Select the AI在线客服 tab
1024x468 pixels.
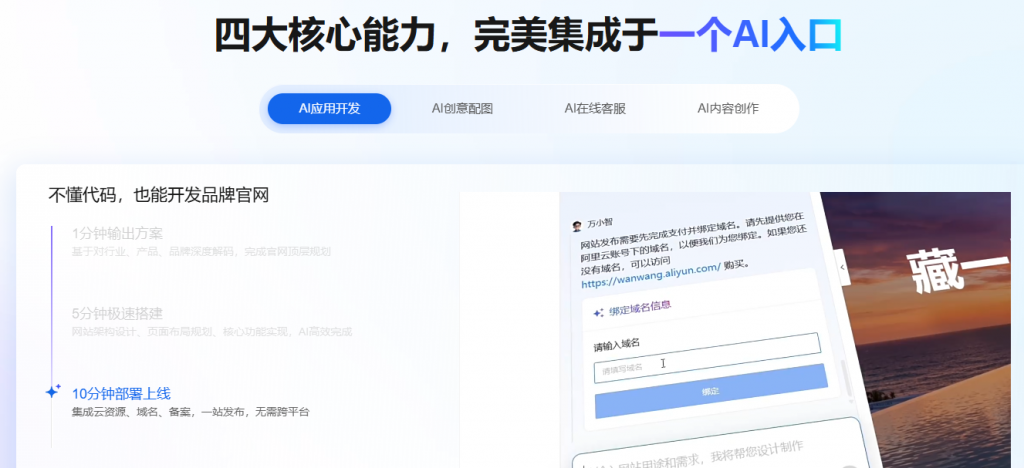(x=595, y=108)
